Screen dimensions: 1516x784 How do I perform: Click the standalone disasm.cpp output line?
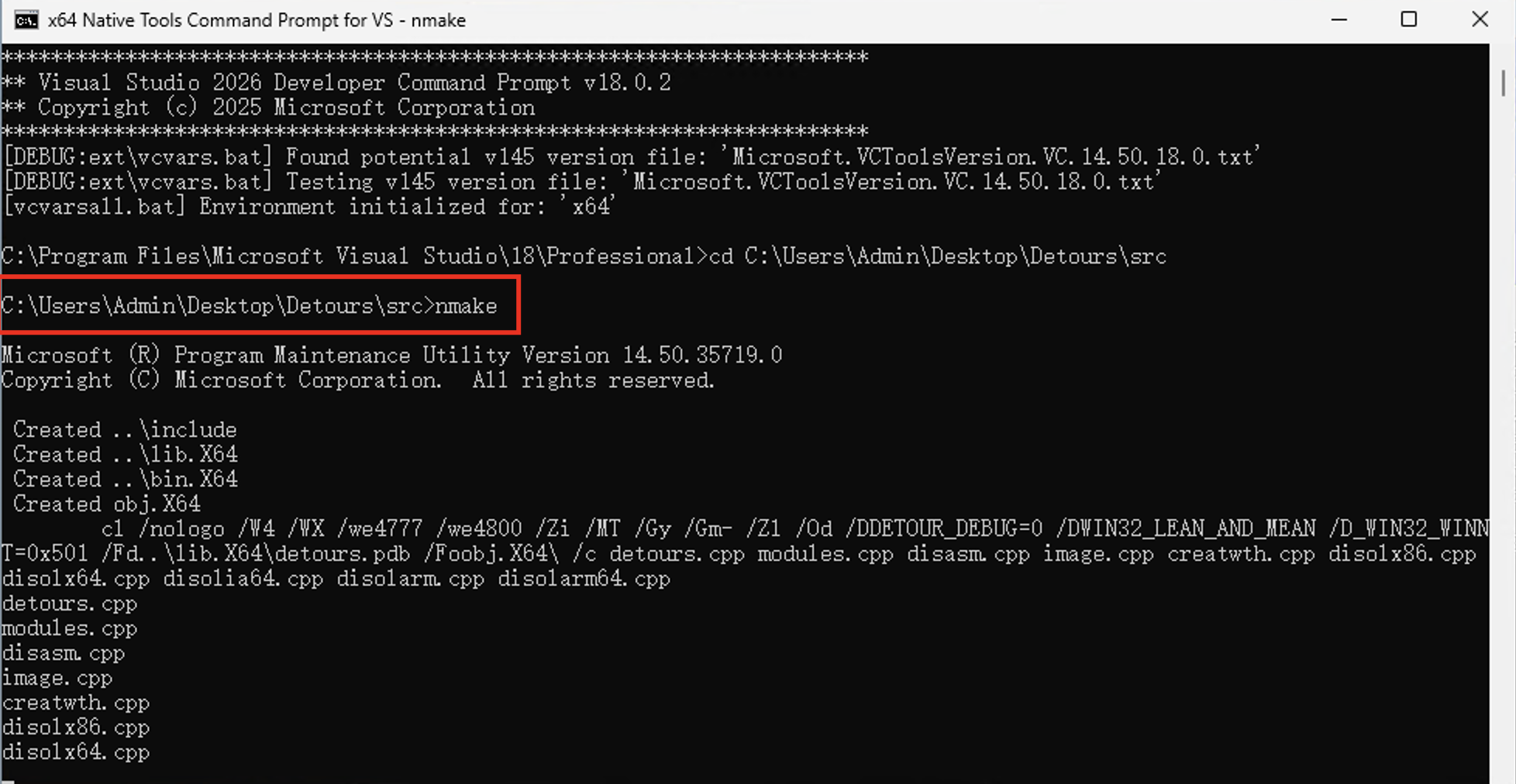coord(64,653)
